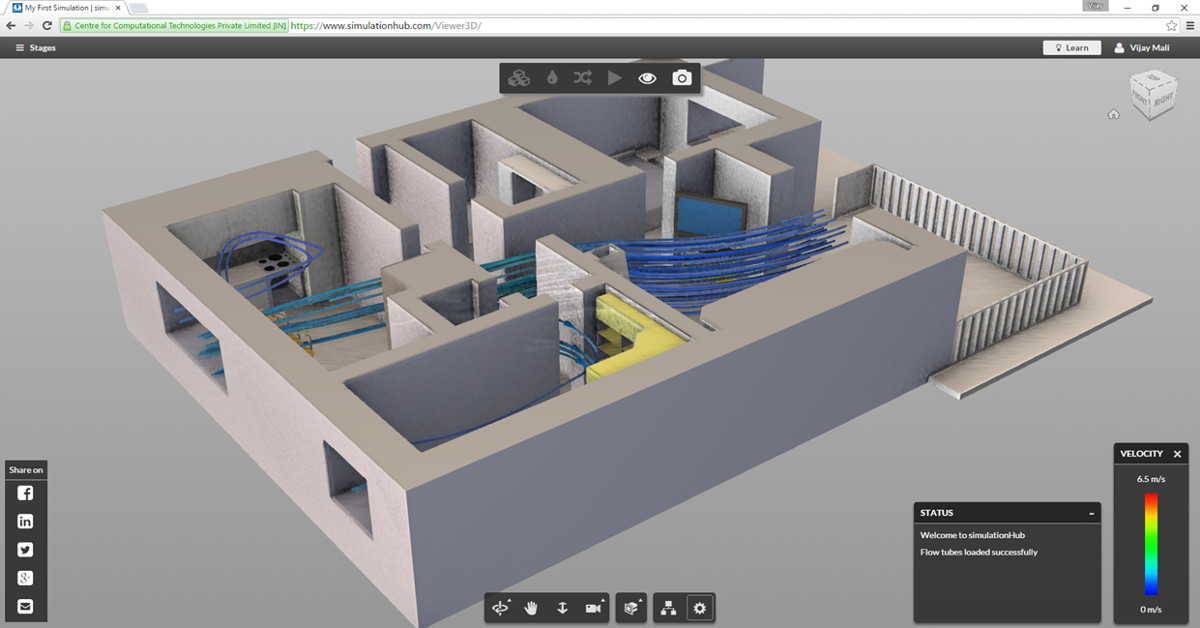Take a screenshot with the camera icon
The width and height of the screenshot is (1200, 628).
pos(681,77)
